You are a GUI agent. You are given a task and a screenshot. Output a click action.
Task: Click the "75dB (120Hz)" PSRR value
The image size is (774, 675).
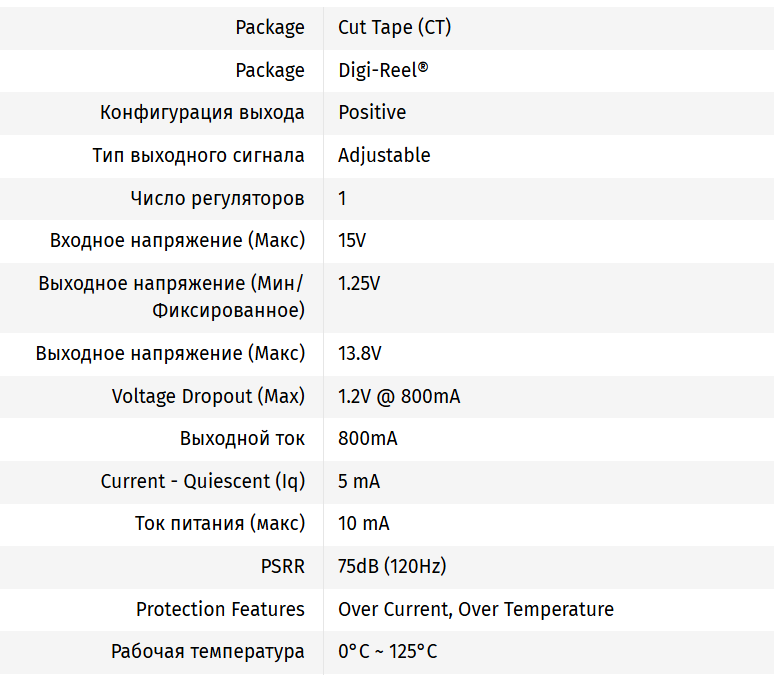[392, 567]
